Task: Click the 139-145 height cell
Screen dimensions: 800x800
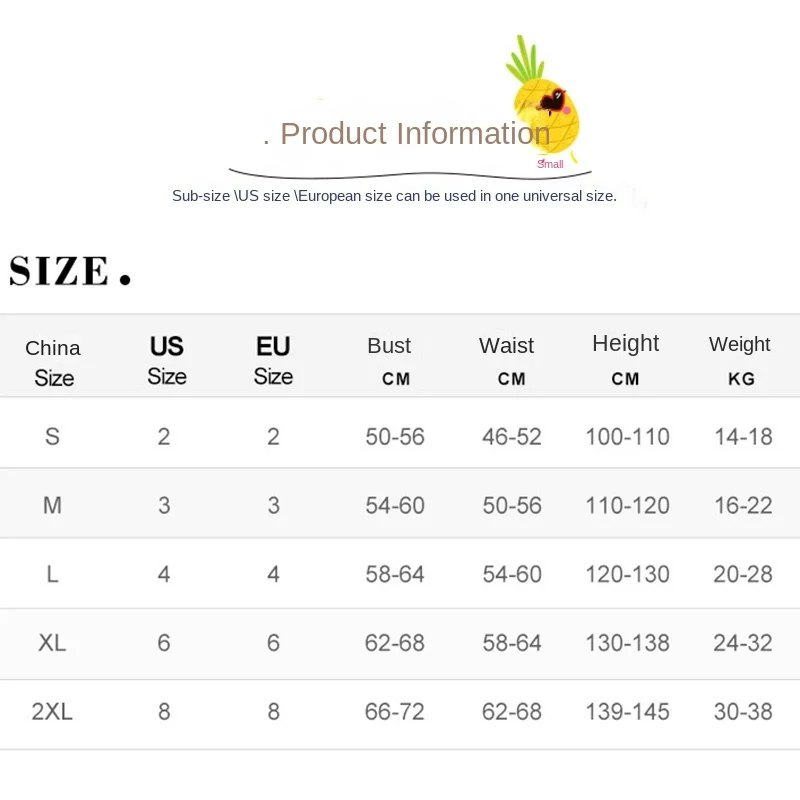Action: point(627,712)
